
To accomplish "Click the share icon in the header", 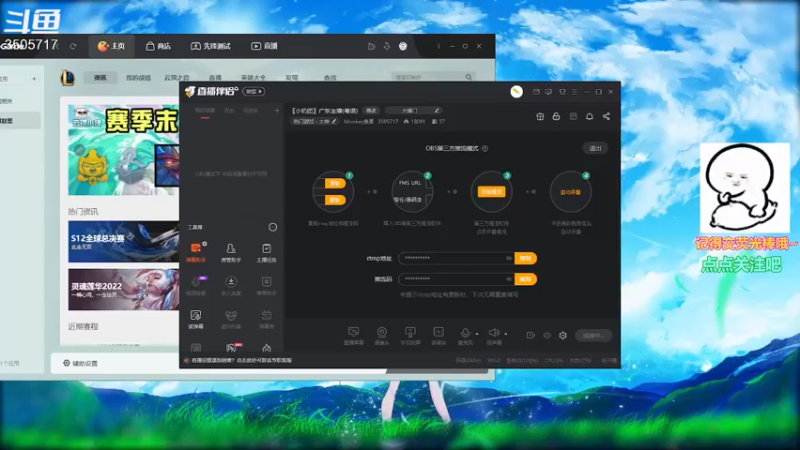I will (x=606, y=116).
